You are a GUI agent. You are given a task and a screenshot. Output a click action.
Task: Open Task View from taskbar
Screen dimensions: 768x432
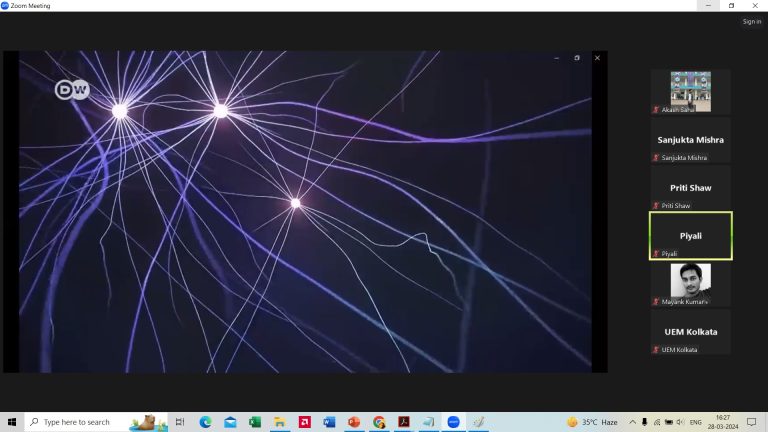[x=180, y=422]
